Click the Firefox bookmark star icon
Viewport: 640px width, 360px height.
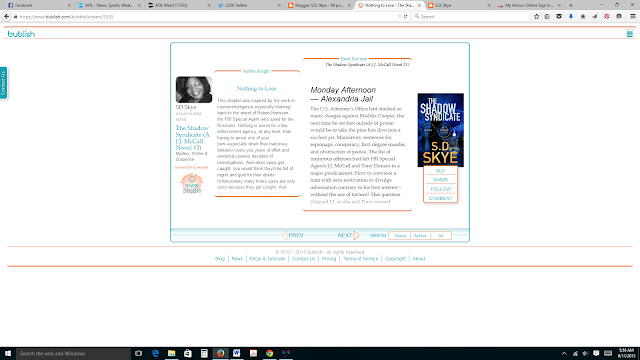tap(536, 16)
